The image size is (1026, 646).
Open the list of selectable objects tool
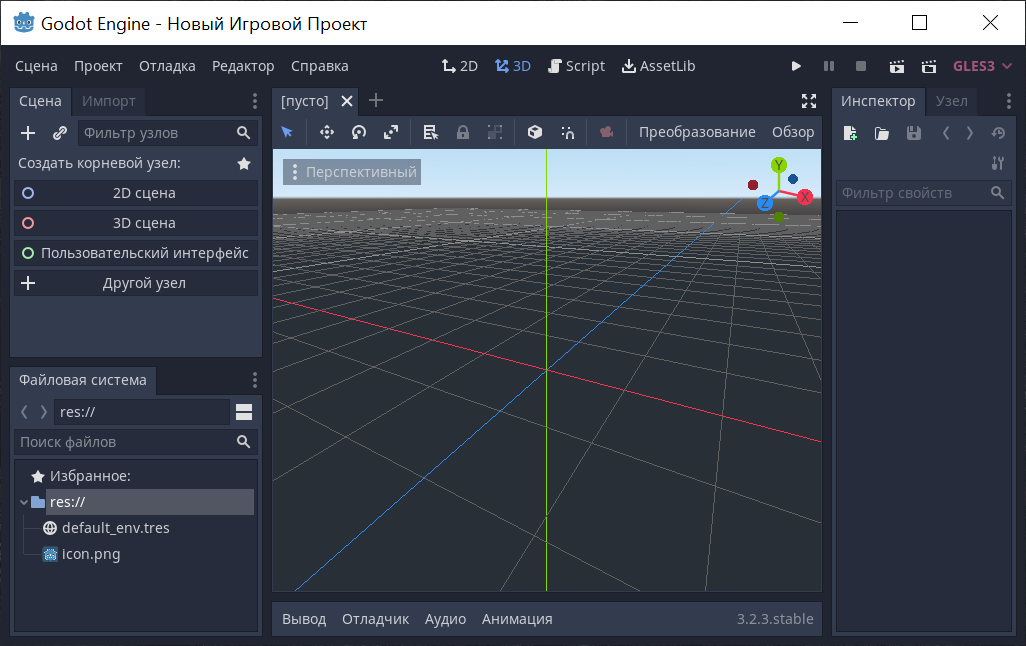click(x=430, y=132)
